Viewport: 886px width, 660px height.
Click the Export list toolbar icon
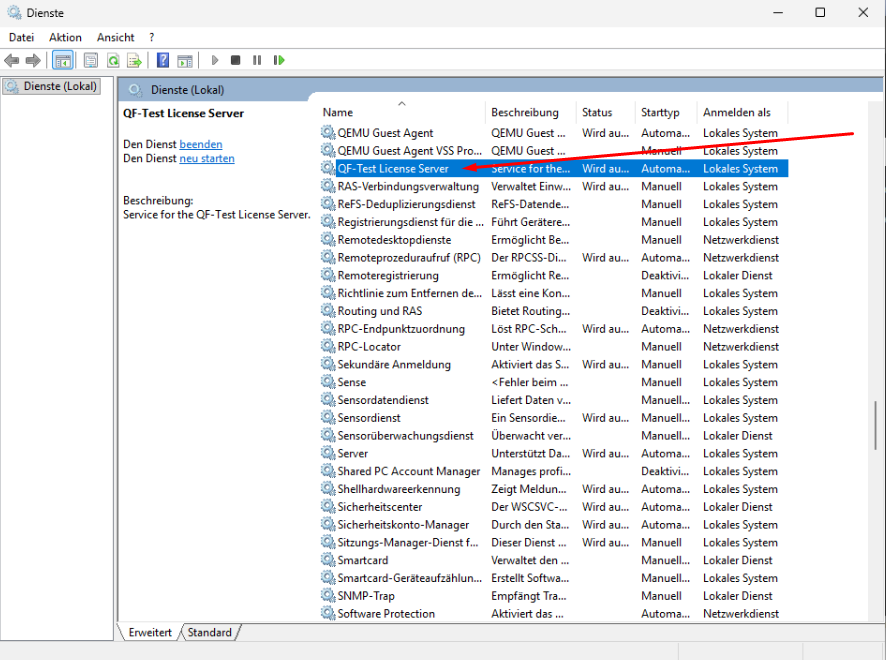(x=134, y=60)
